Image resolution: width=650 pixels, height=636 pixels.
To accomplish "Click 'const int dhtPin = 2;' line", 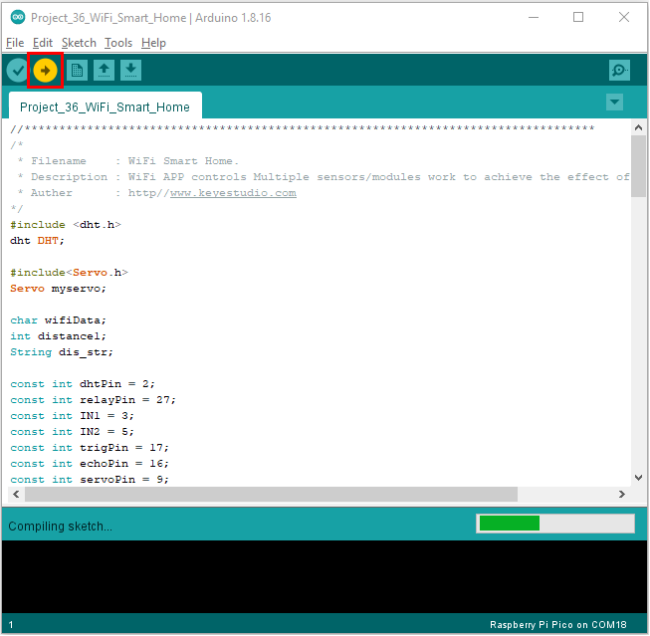I will [x=82, y=384].
